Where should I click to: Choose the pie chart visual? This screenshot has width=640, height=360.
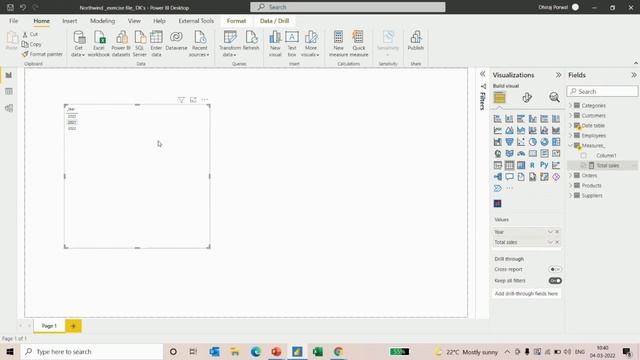coord(533,142)
